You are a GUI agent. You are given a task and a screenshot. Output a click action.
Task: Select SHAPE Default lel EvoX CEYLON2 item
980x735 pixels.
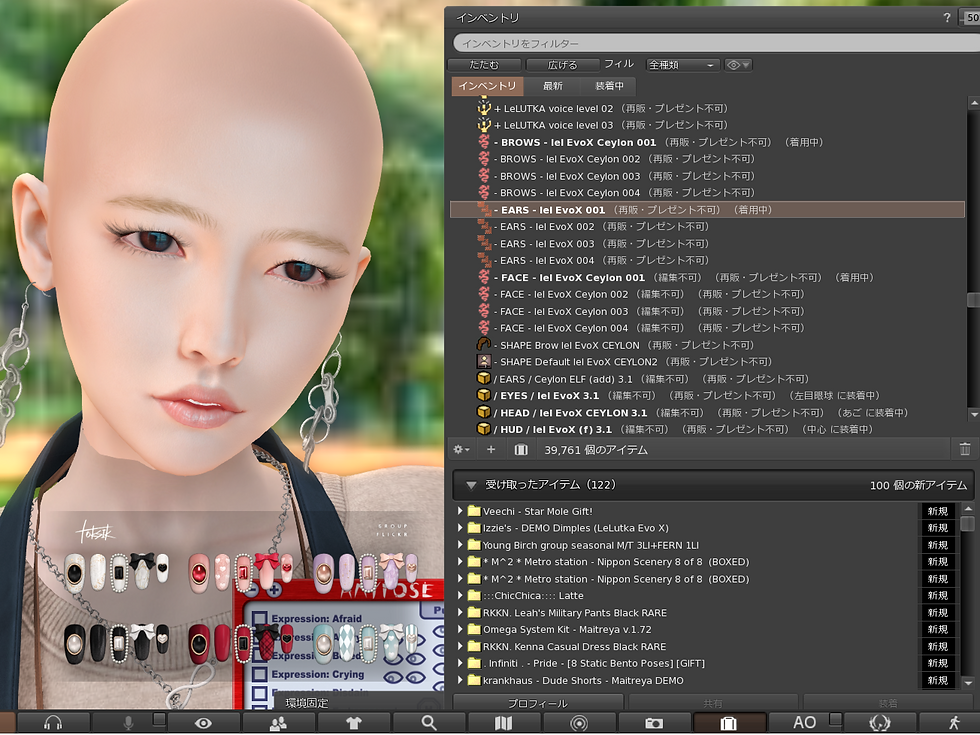pyautogui.click(x=708, y=361)
